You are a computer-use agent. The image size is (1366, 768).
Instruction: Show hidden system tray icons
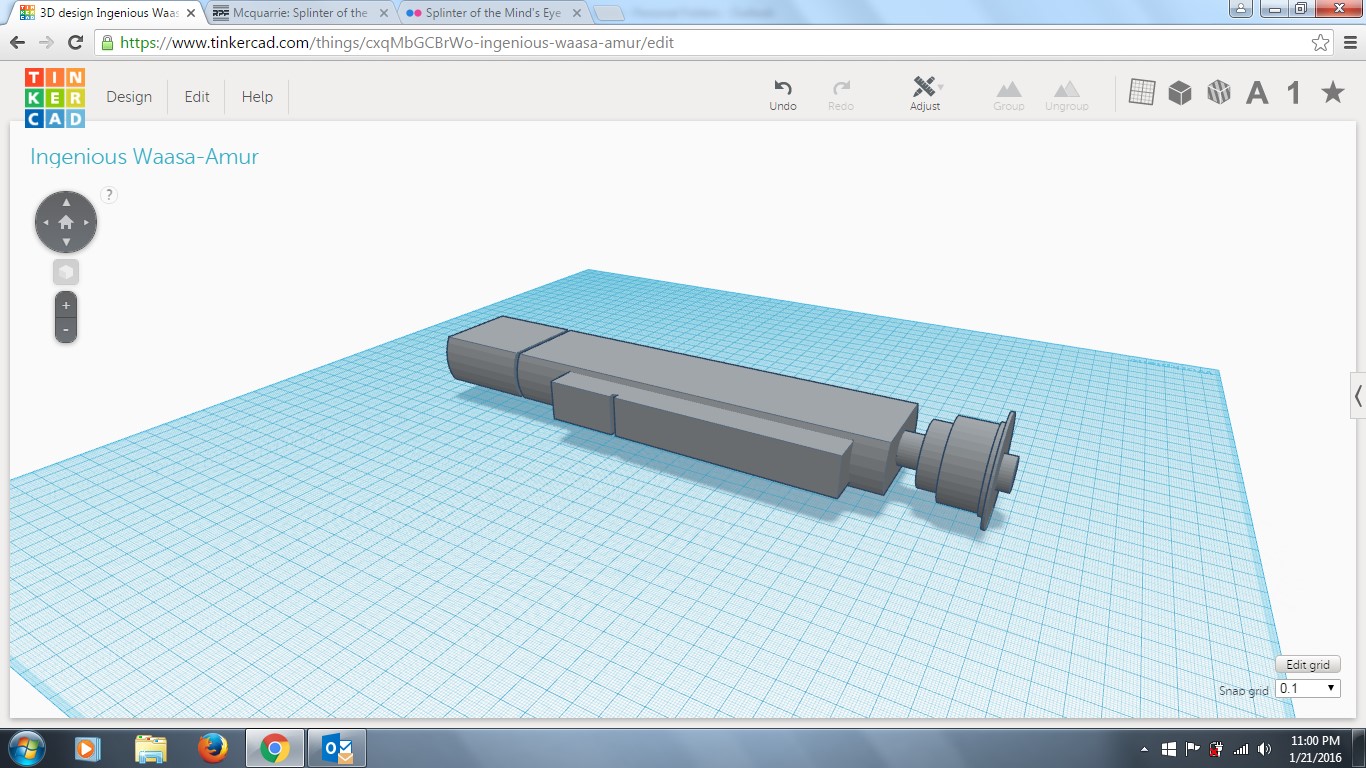(1144, 749)
